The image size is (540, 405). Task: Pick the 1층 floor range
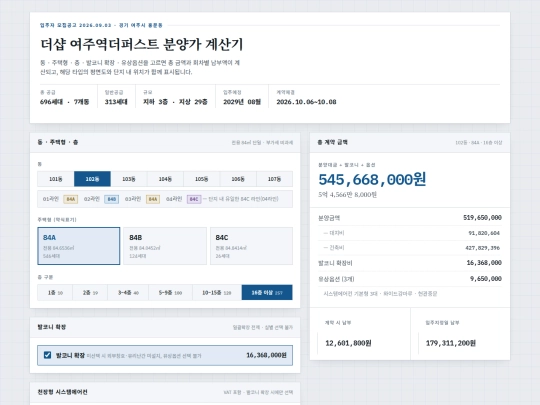55,293
